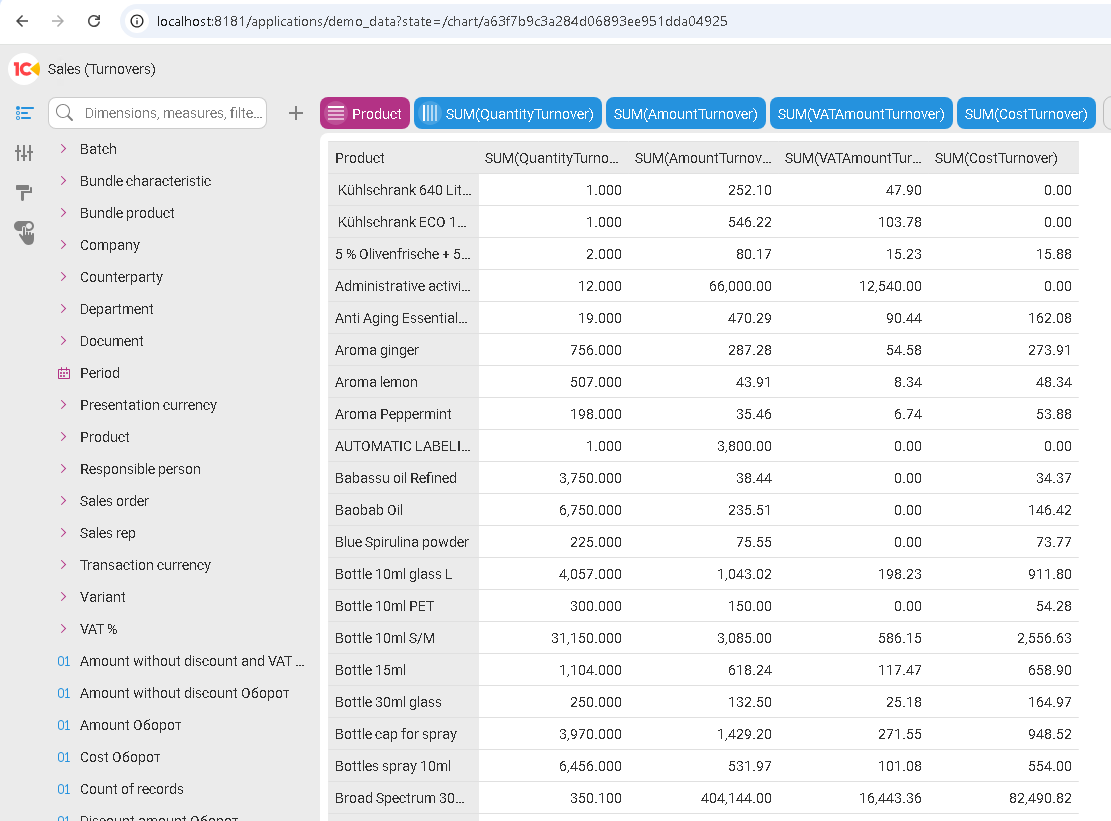Focus the Dimensions, measures, filters search field
Screen dimensions: 1111x821
click(172, 113)
